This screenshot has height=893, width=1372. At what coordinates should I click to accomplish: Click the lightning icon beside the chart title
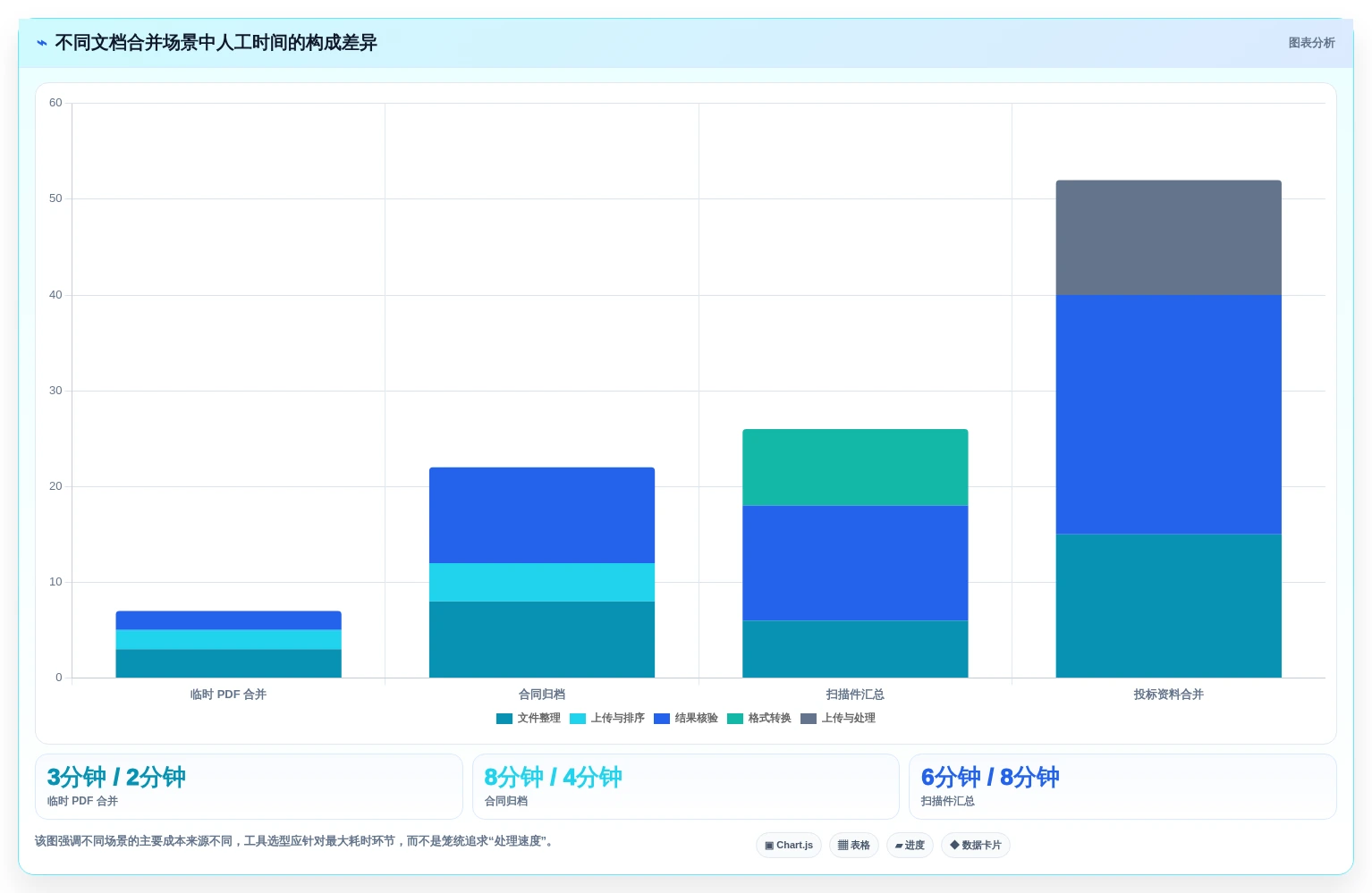click(42, 43)
